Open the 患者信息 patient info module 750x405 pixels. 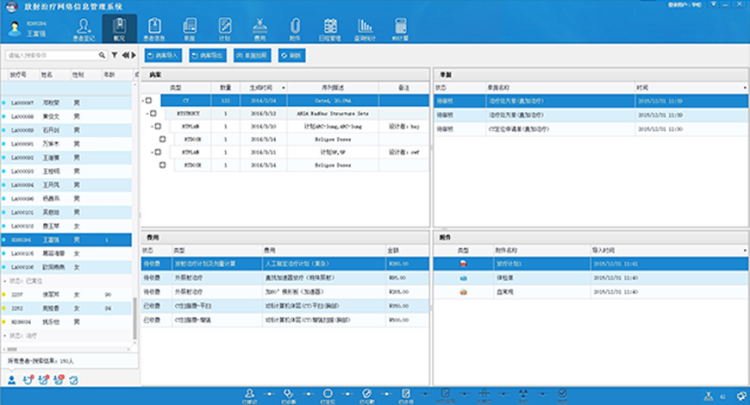(155, 27)
